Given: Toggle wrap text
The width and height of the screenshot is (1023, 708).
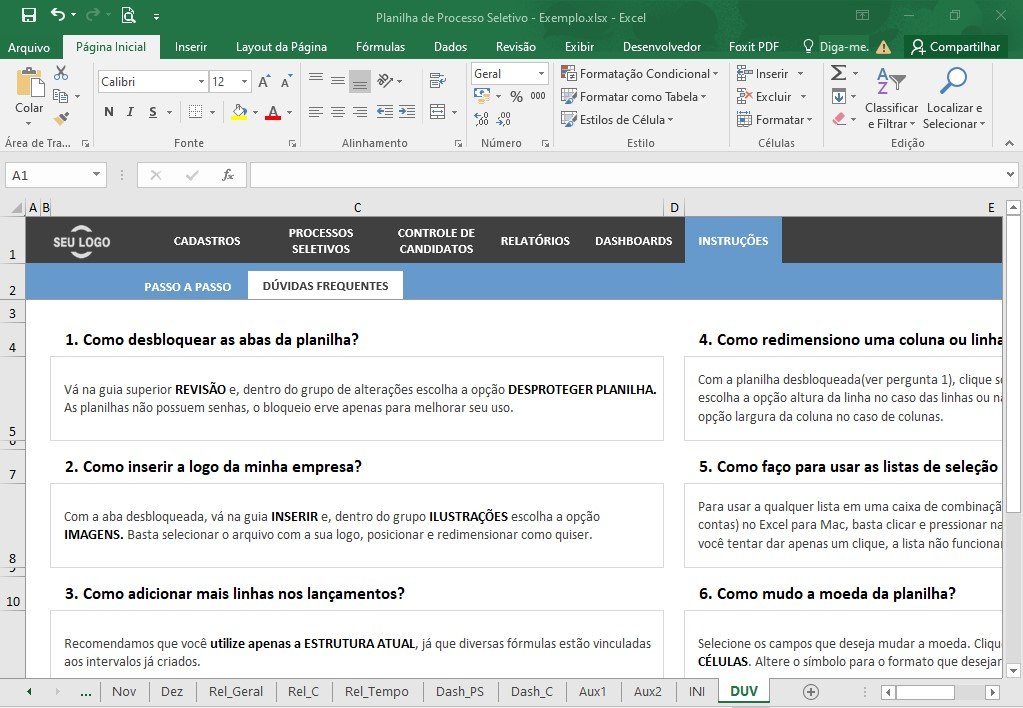Looking at the screenshot, I should point(438,81).
